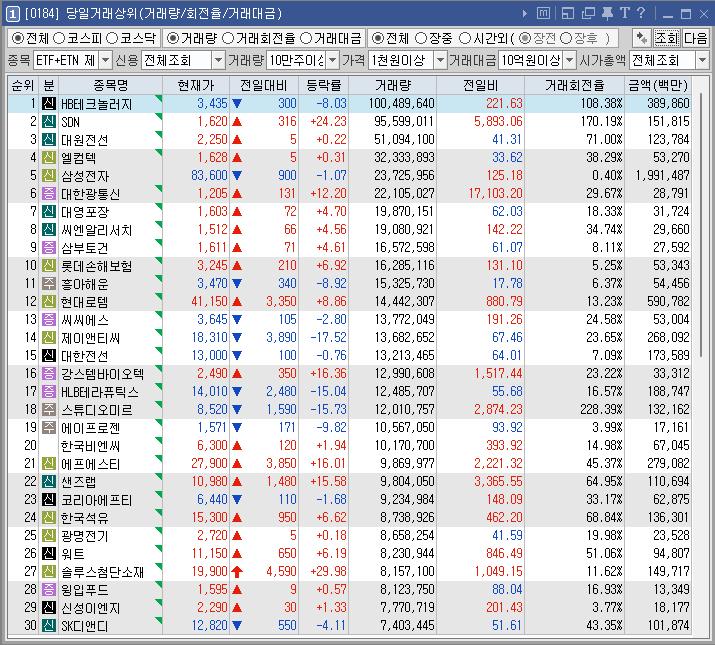Image resolution: width=715 pixels, height=645 pixels.
Task: Click the 다음 next button
Action: (695, 38)
